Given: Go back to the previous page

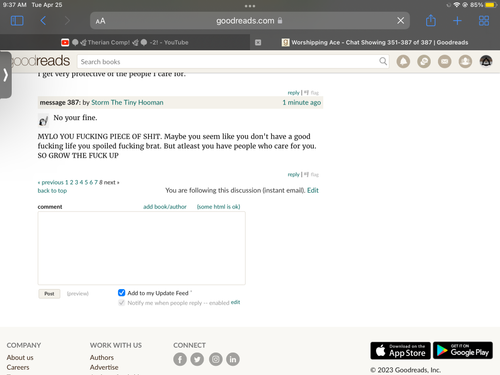Looking at the screenshot, I should [43, 21].
